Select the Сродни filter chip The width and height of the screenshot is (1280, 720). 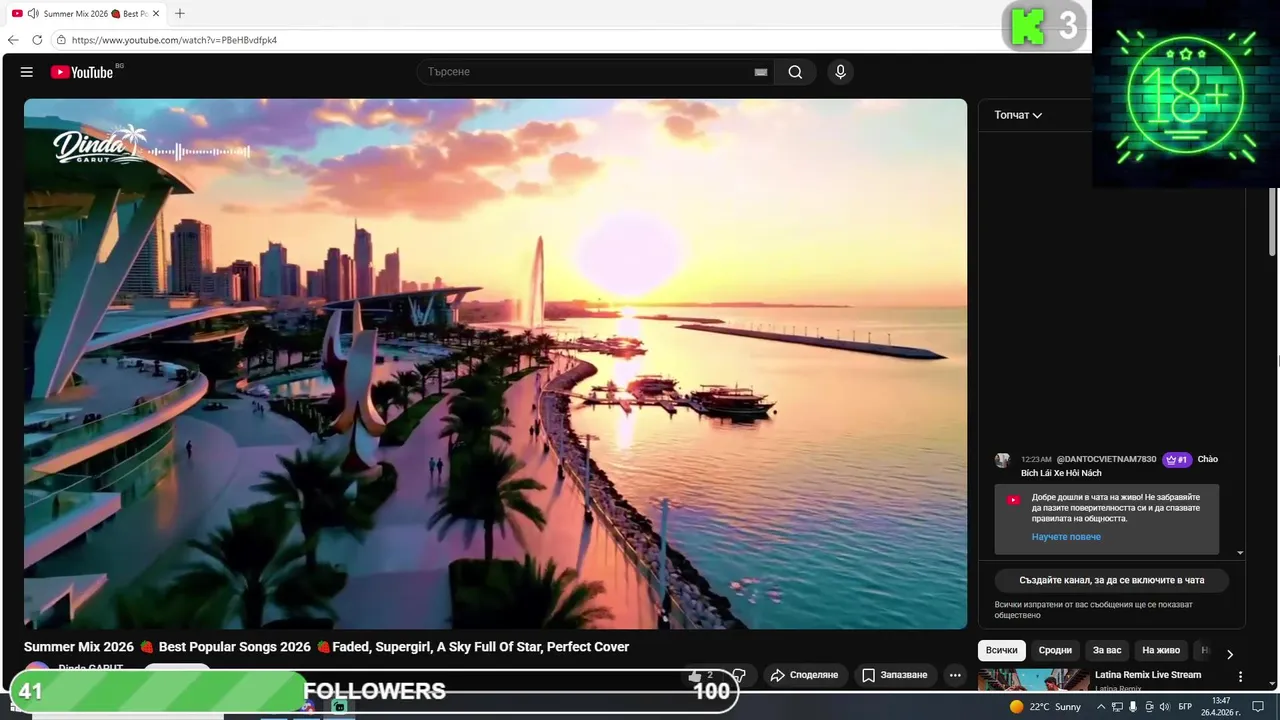coord(1055,650)
